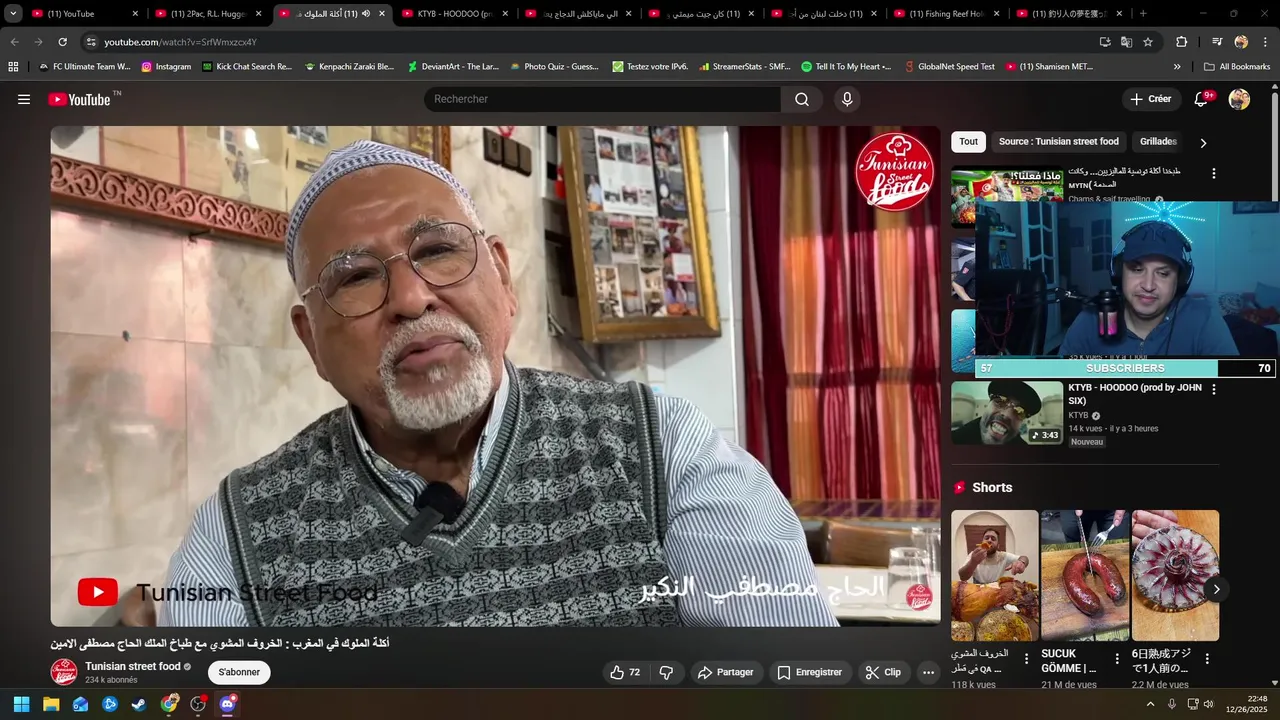
Task: Click the Clip button
Action: (x=883, y=672)
